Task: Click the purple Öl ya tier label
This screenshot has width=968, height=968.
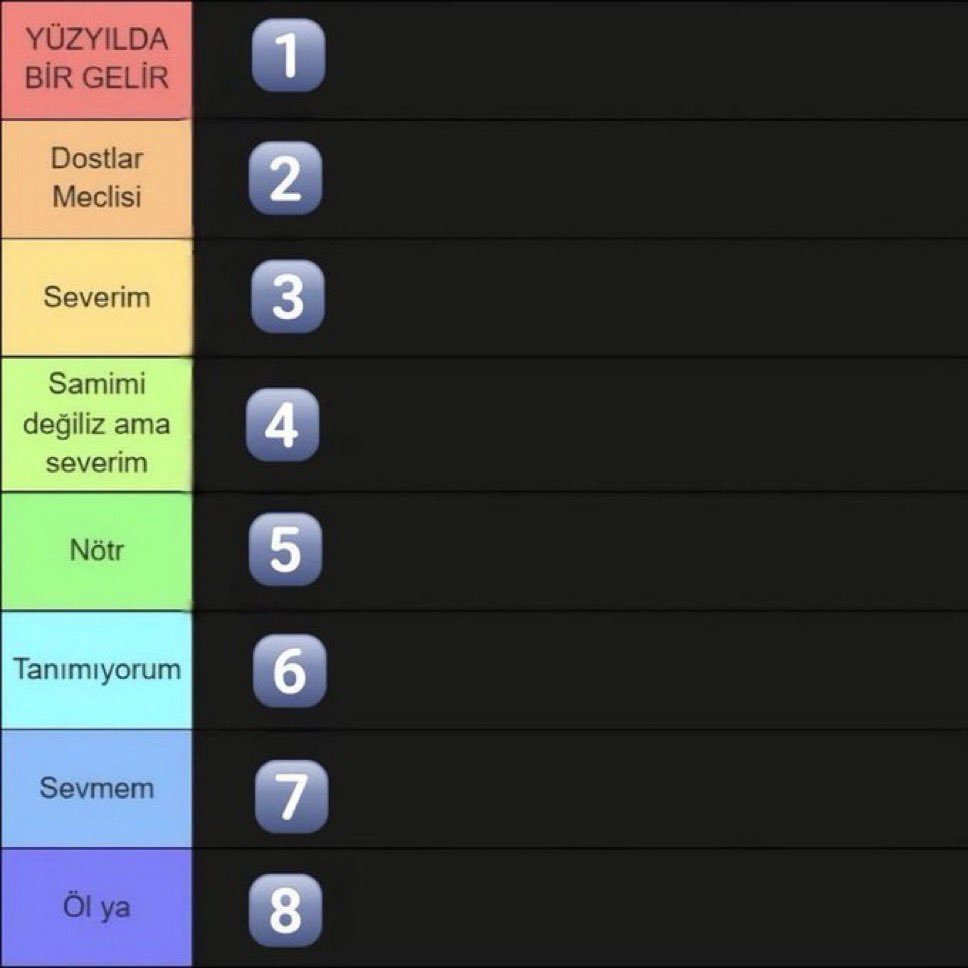Action: pos(96,908)
